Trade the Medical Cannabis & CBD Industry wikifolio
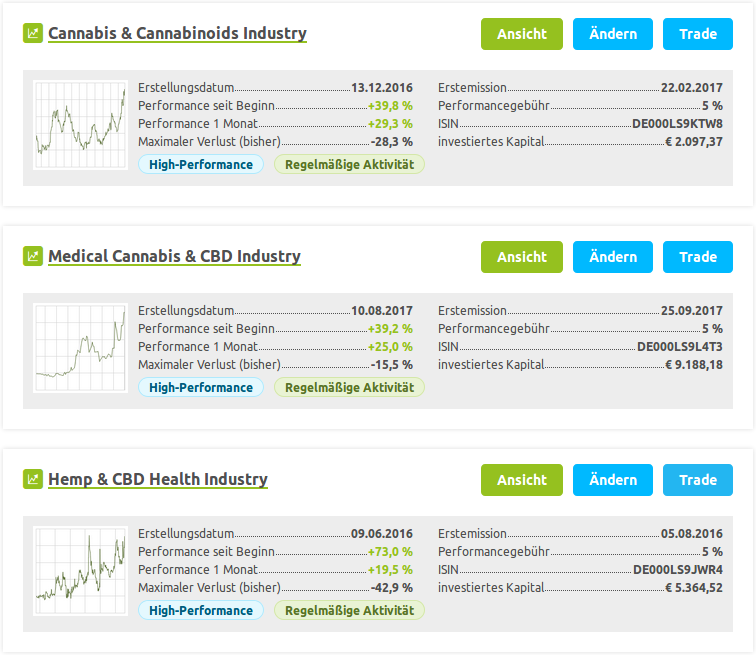This screenshot has width=756, height=655. coord(698,257)
